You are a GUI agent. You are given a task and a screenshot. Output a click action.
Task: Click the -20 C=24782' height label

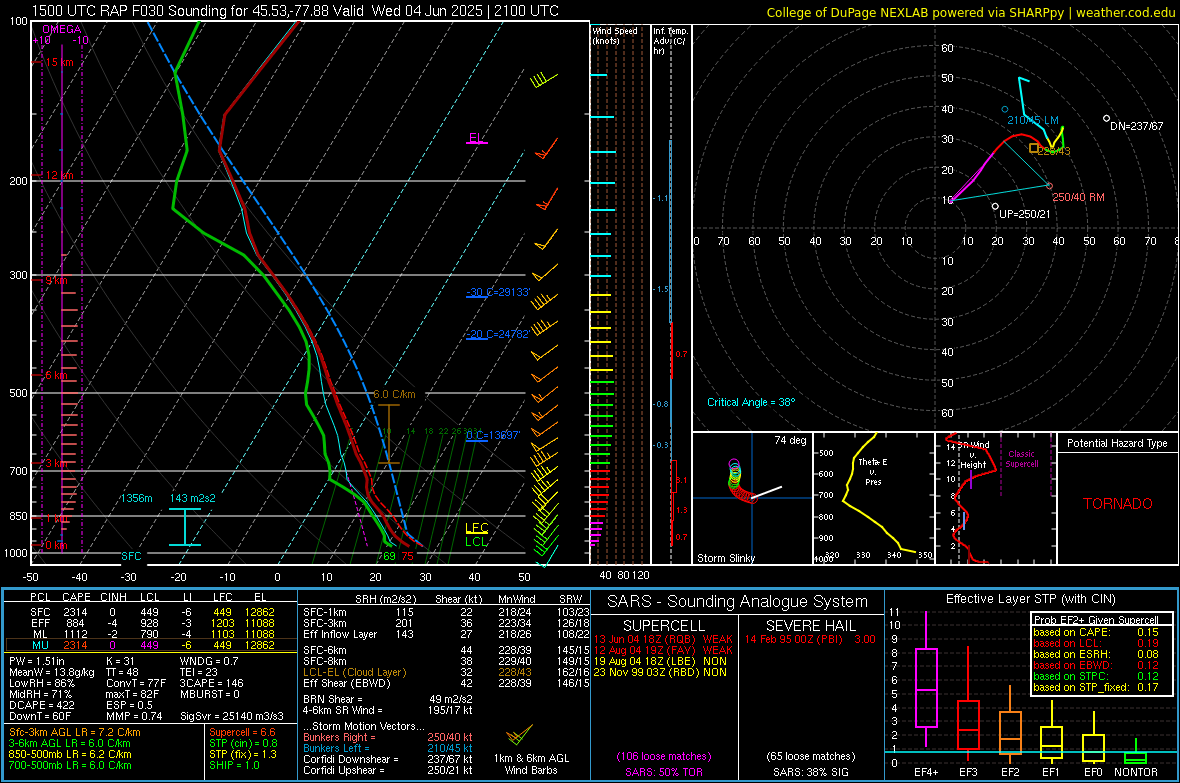[498, 334]
